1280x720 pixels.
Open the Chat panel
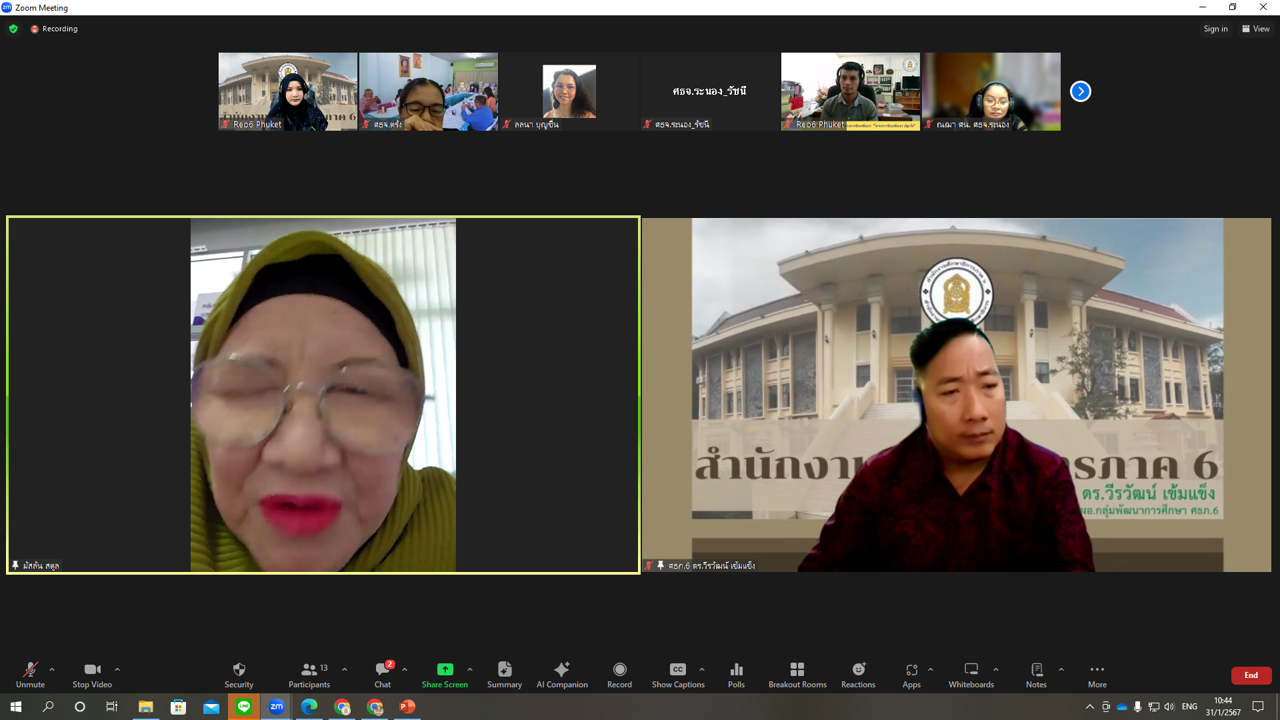coord(383,675)
